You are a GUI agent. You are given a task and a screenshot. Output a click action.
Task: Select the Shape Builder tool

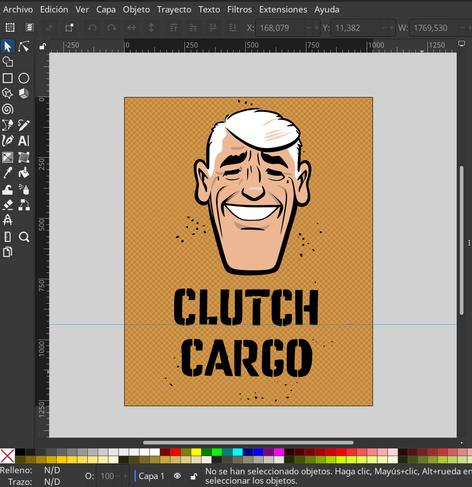click(x=8, y=62)
